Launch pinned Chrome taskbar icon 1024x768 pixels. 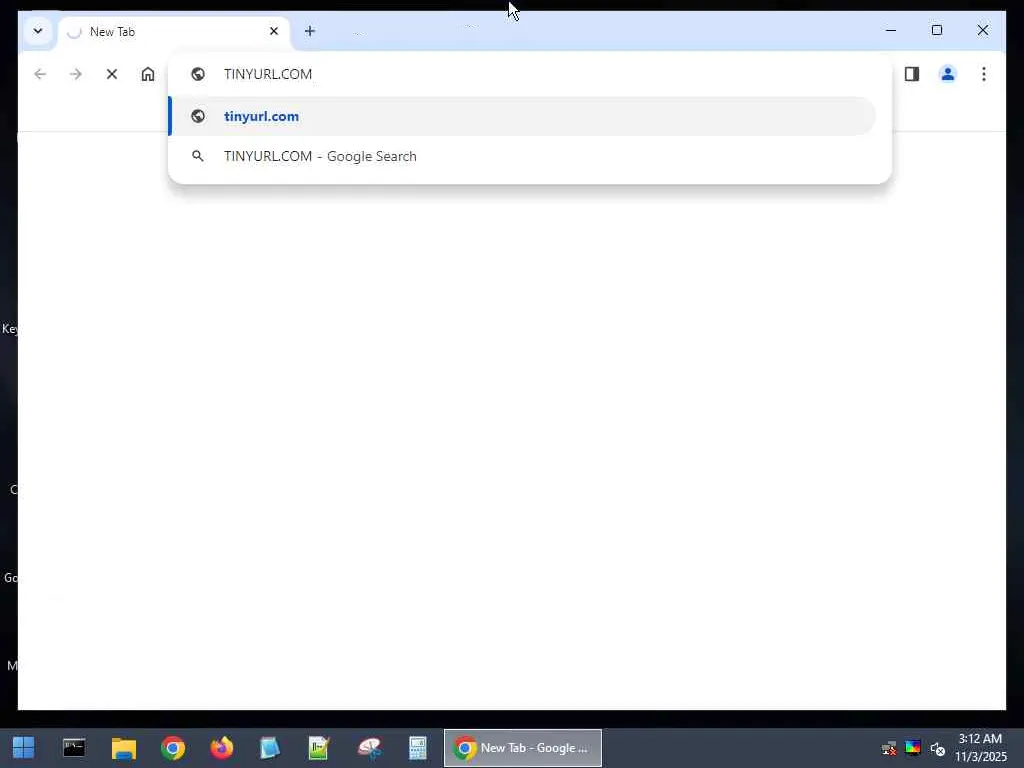click(x=173, y=748)
